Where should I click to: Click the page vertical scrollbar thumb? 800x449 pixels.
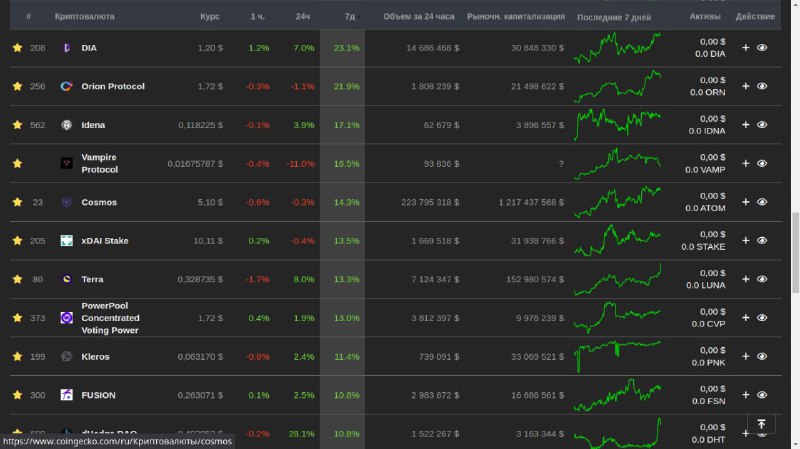tap(795, 253)
